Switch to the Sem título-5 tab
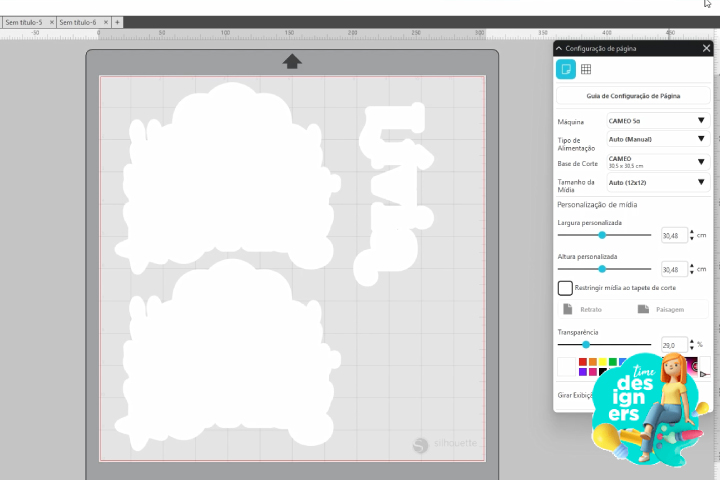The height and width of the screenshot is (480, 720). pyautogui.click(x=25, y=21)
